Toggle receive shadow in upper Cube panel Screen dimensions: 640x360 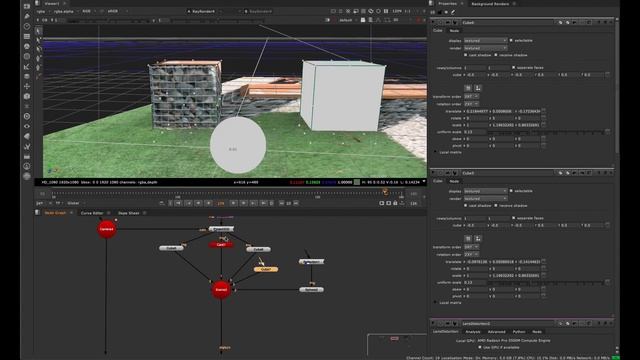(x=496, y=55)
